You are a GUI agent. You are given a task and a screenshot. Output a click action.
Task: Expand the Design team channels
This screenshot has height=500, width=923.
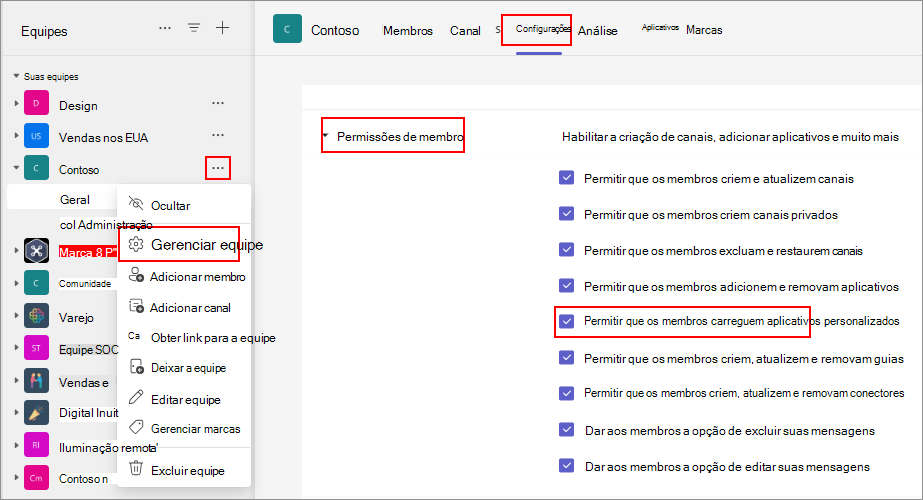coord(16,104)
